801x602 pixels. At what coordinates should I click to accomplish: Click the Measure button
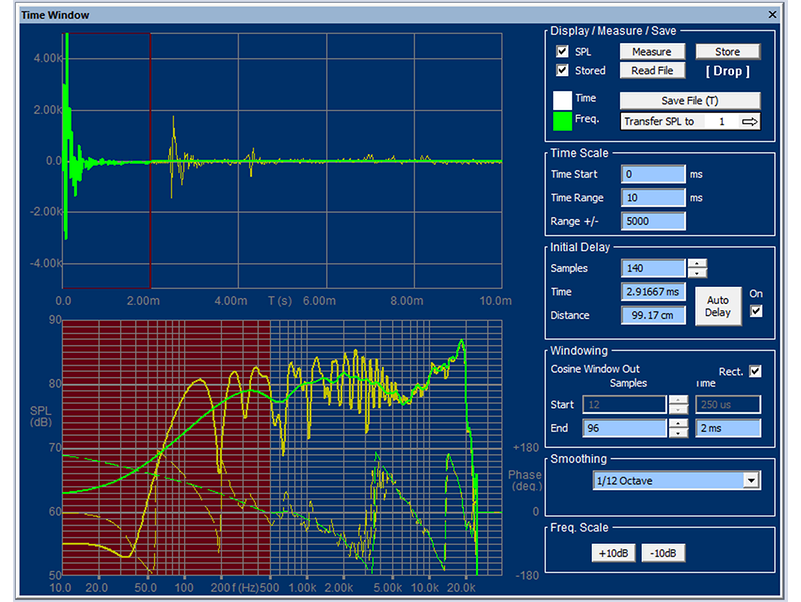tap(651, 52)
